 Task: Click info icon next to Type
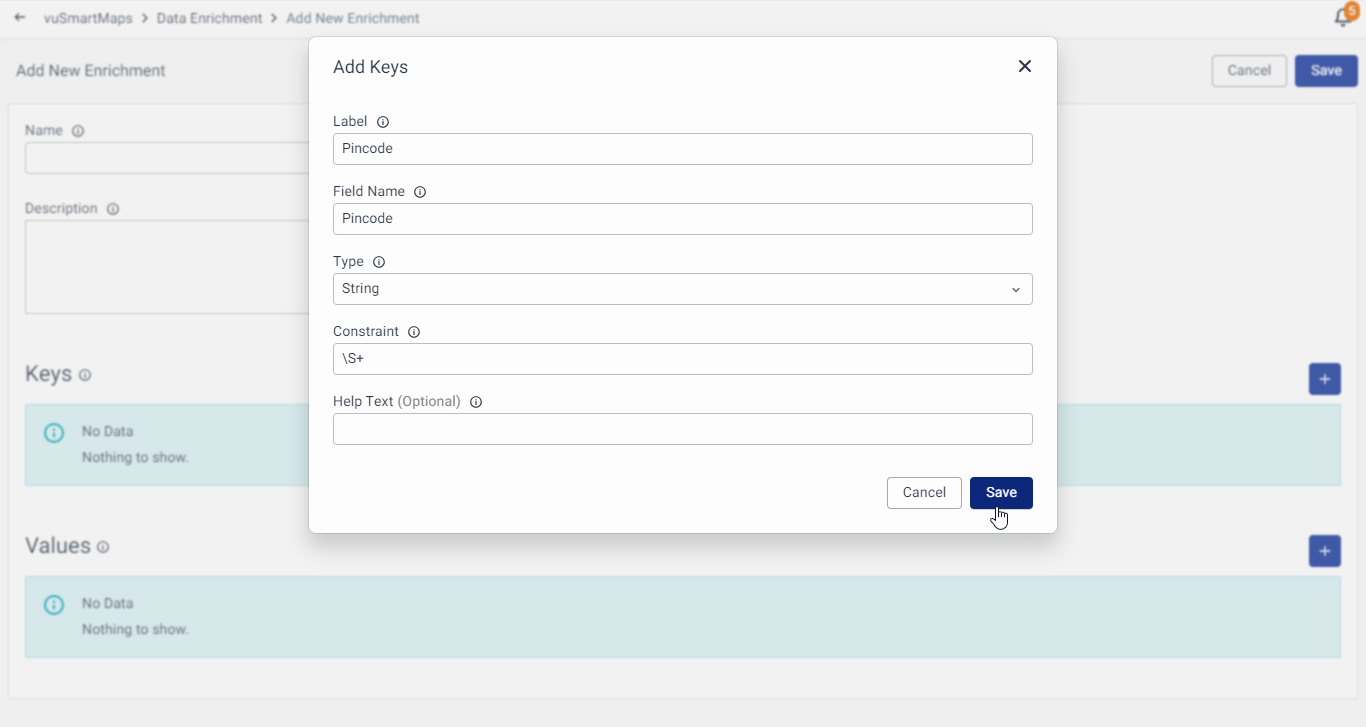[x=379, y=262]
